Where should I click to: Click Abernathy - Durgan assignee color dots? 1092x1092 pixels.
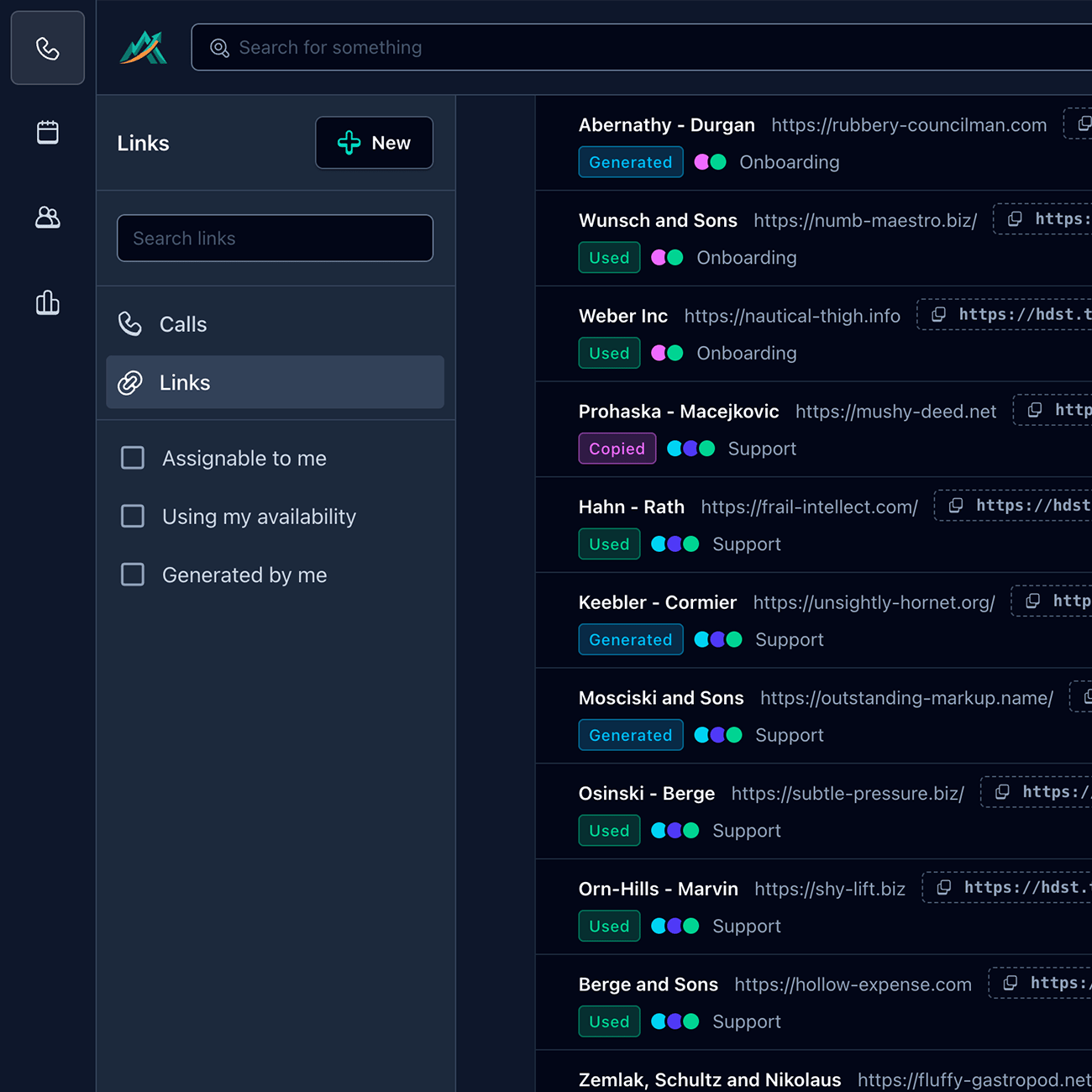(711, 162)
